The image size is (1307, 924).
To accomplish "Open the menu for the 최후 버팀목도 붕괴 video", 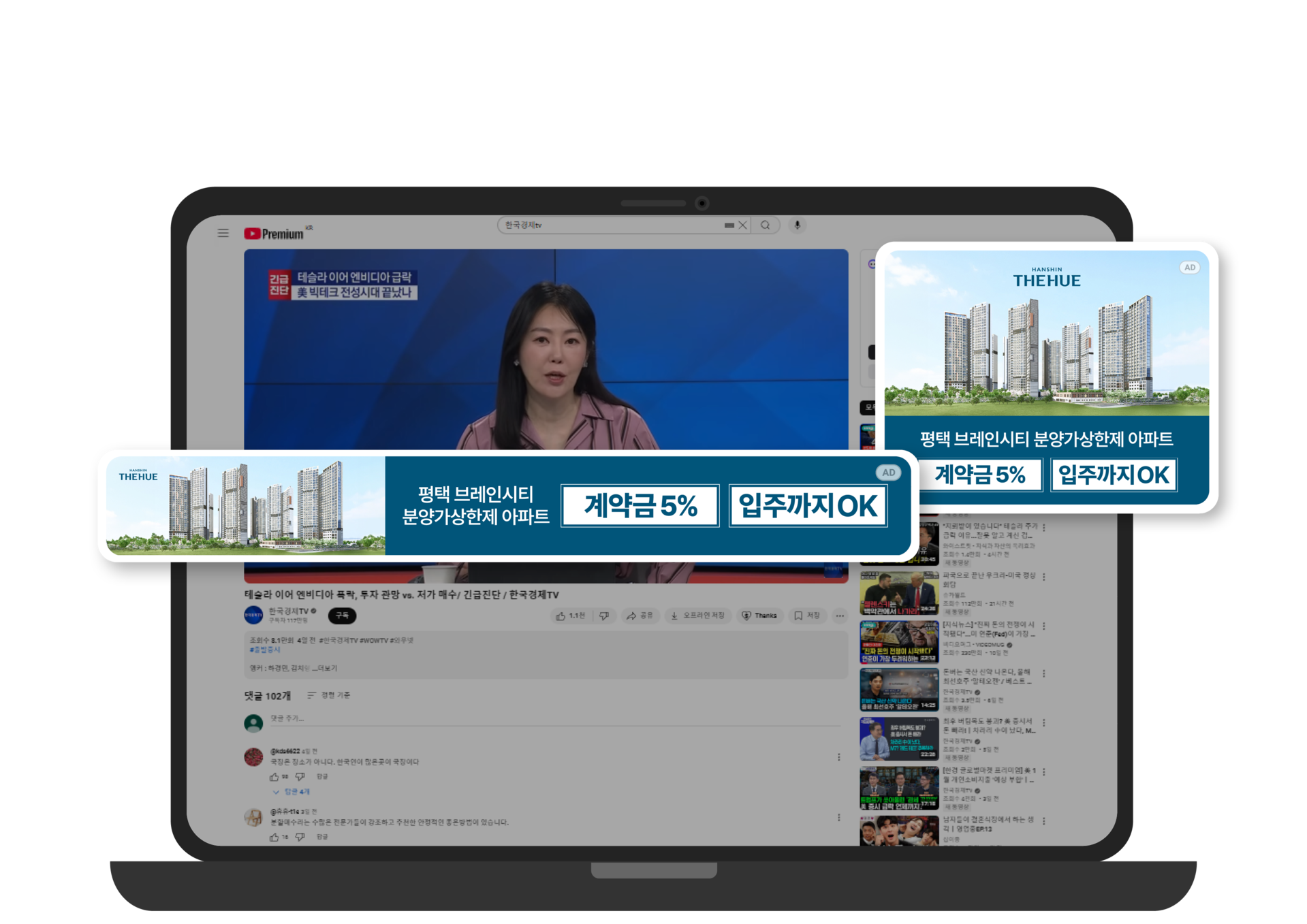I will coord(1044,723).
